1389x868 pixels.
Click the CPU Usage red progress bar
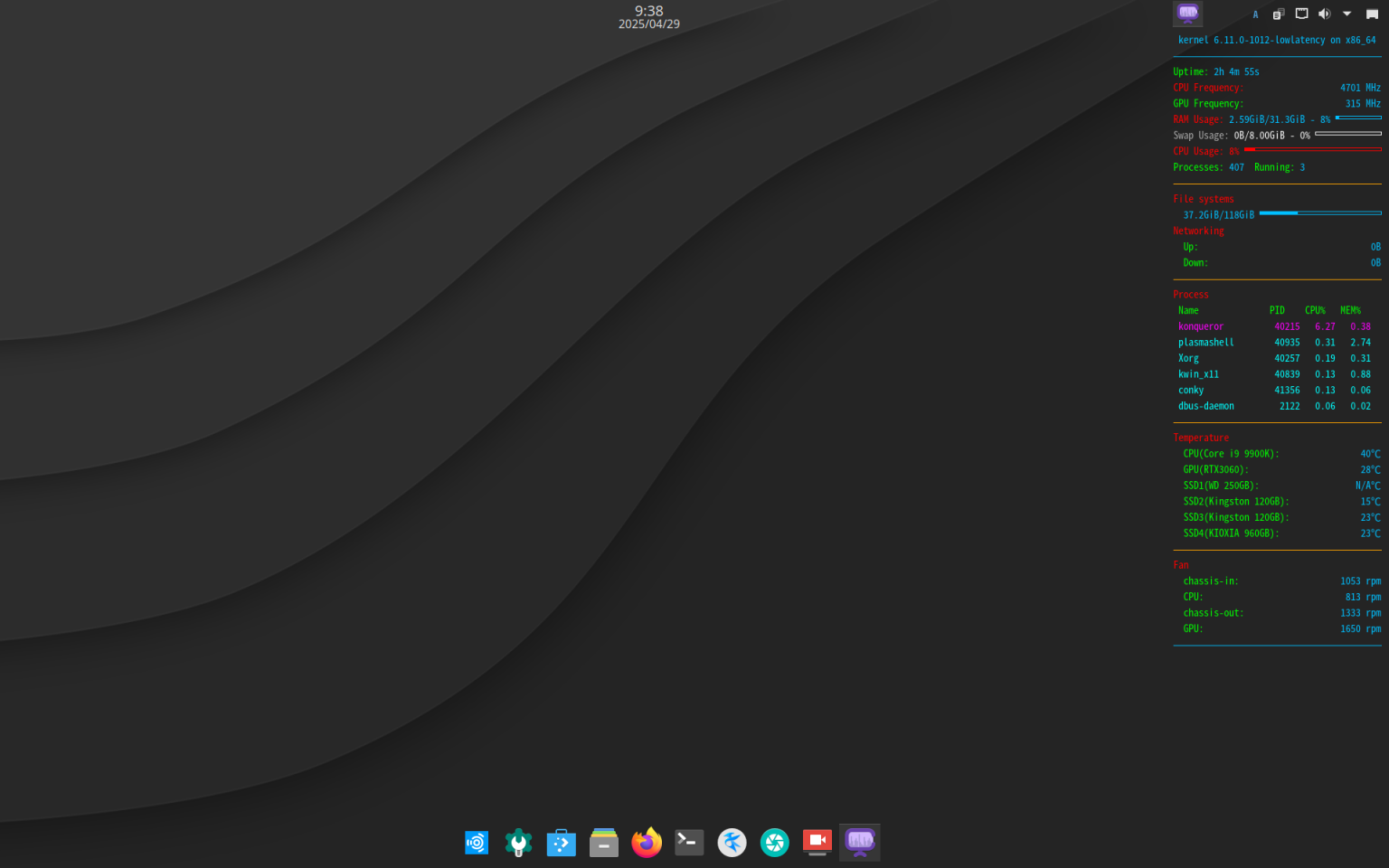[1313, 149]
